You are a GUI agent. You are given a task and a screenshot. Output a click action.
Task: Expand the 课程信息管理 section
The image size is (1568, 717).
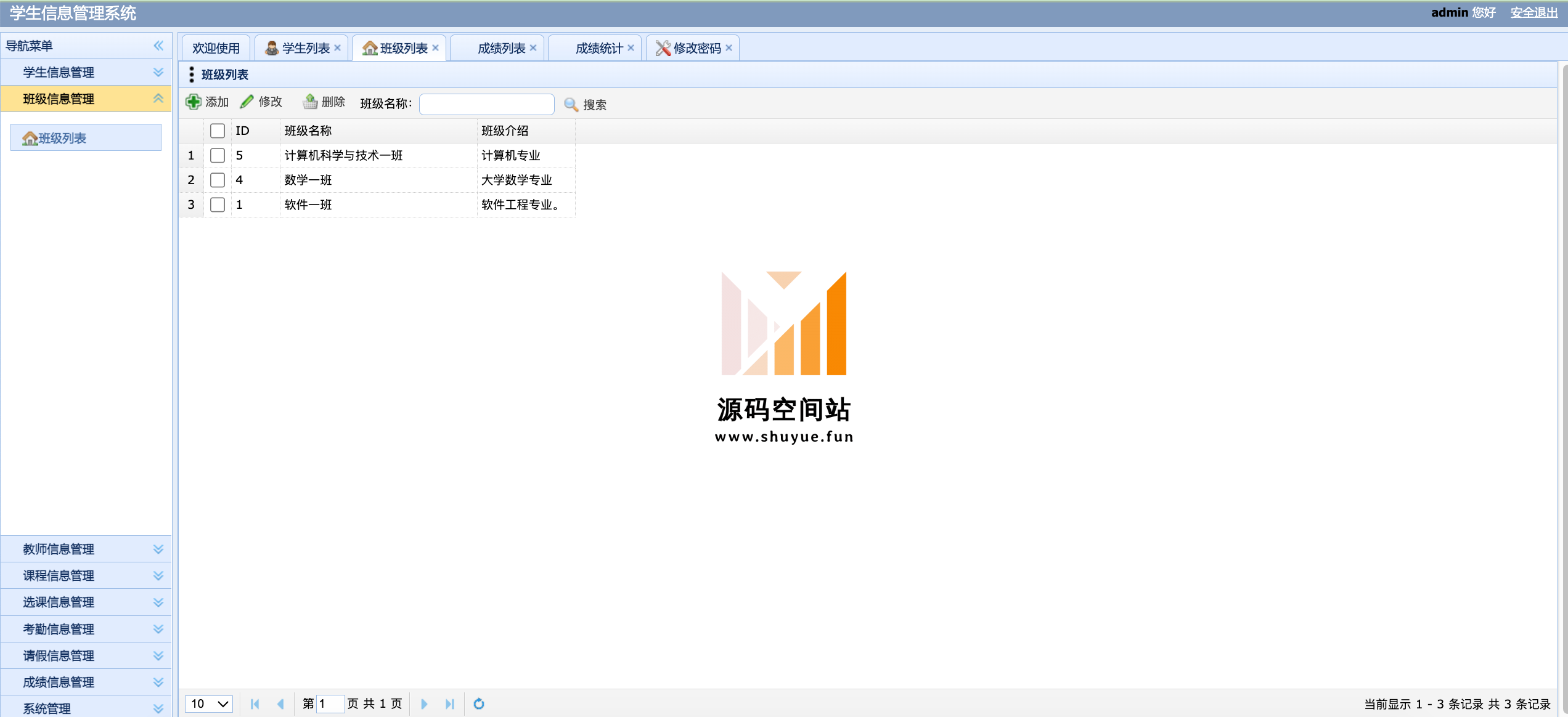coord(158,575)
